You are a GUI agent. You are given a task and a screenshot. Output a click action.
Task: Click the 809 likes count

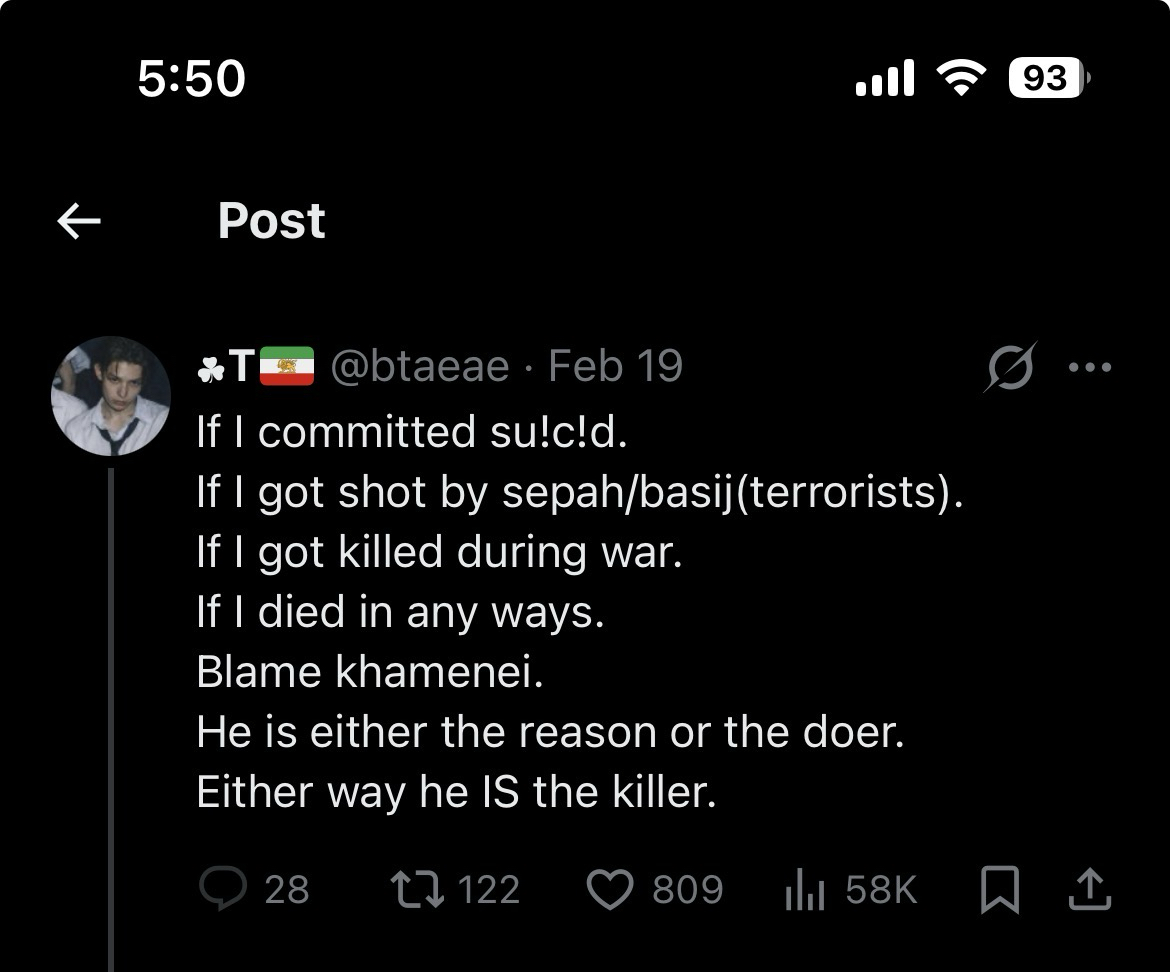[x=687, y=889]
